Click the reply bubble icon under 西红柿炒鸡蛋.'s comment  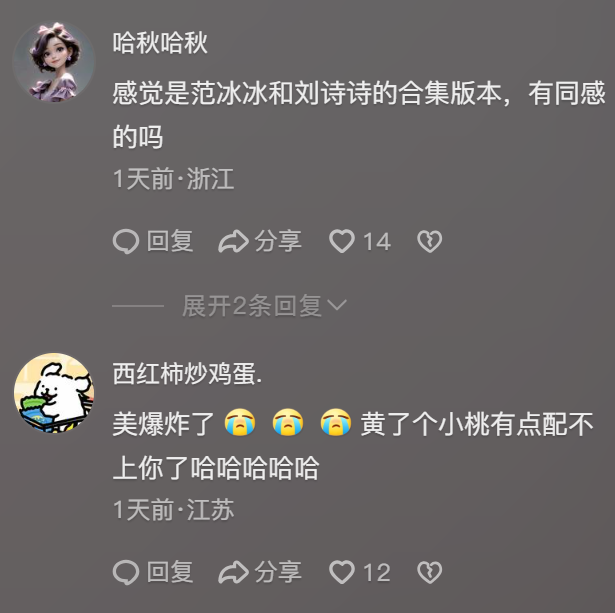126,572
